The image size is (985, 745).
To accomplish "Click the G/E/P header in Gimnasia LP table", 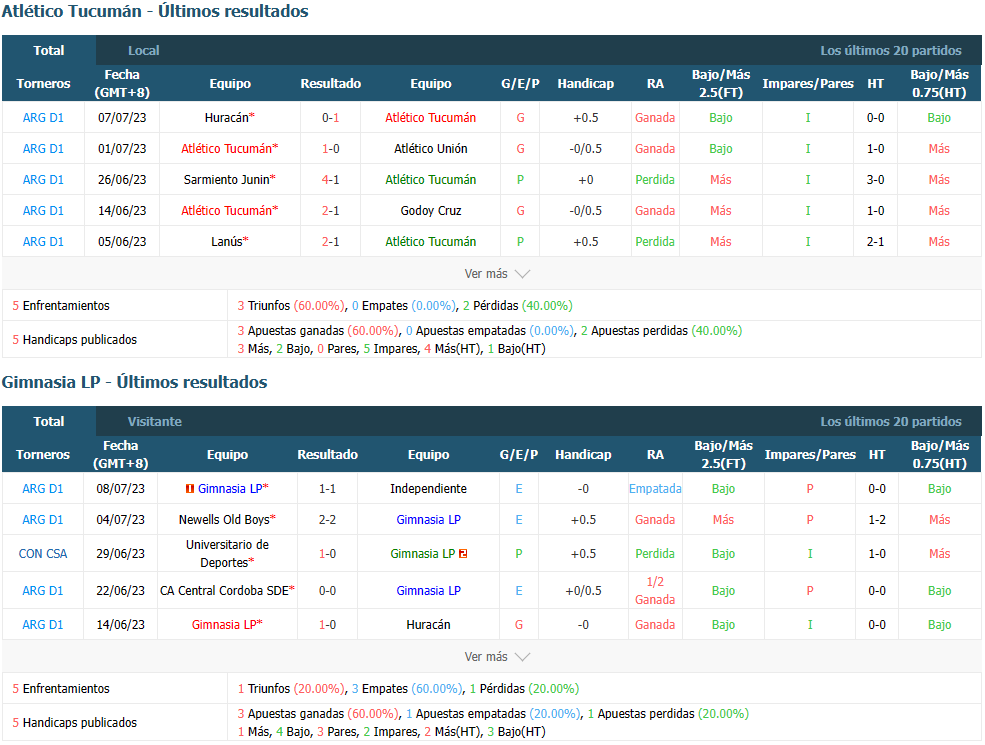I will click(519, 455).
